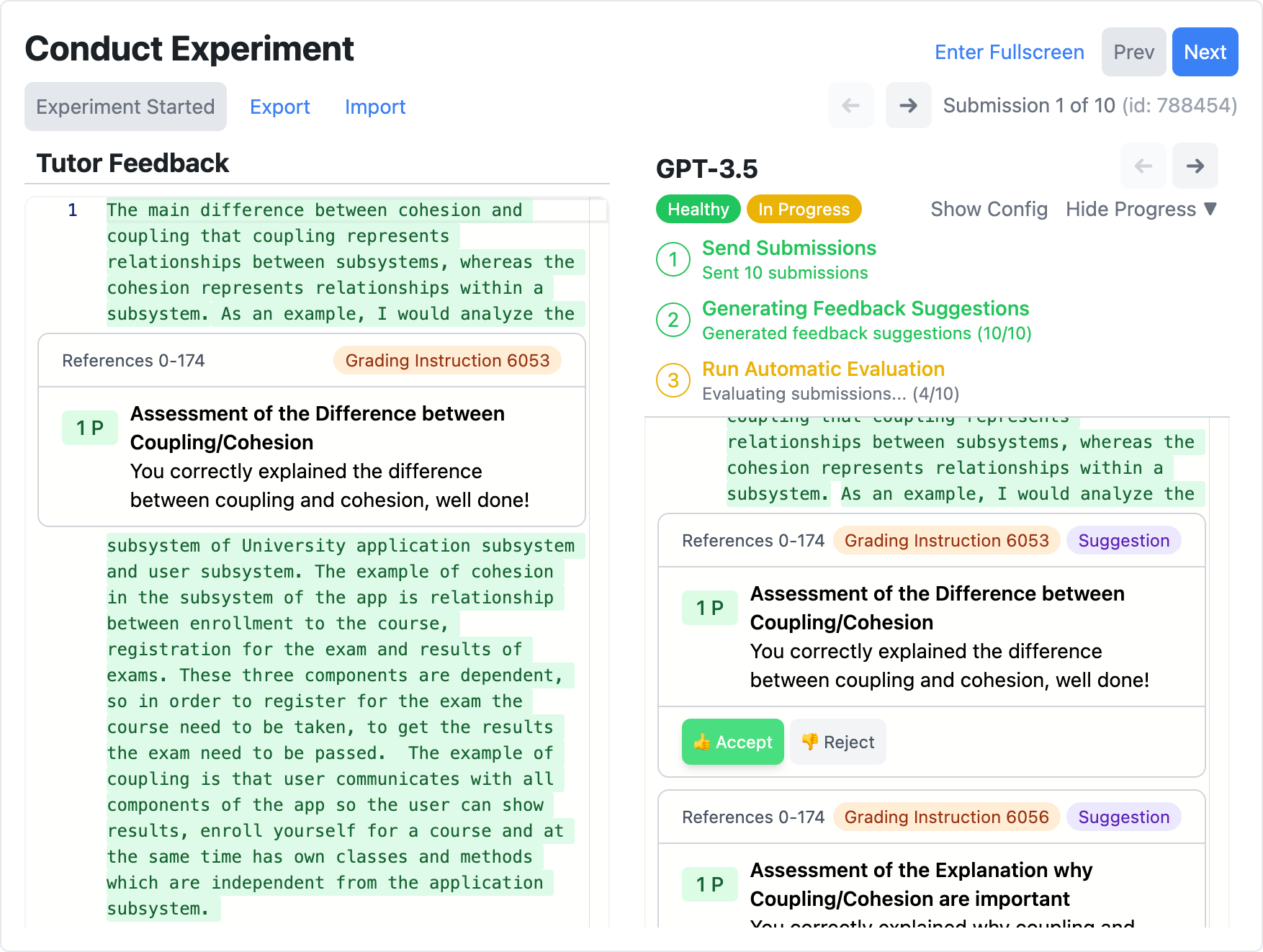This screenshot has width=1263, height=952.
Task: Go to previous submission arrow
Action: 851,106
